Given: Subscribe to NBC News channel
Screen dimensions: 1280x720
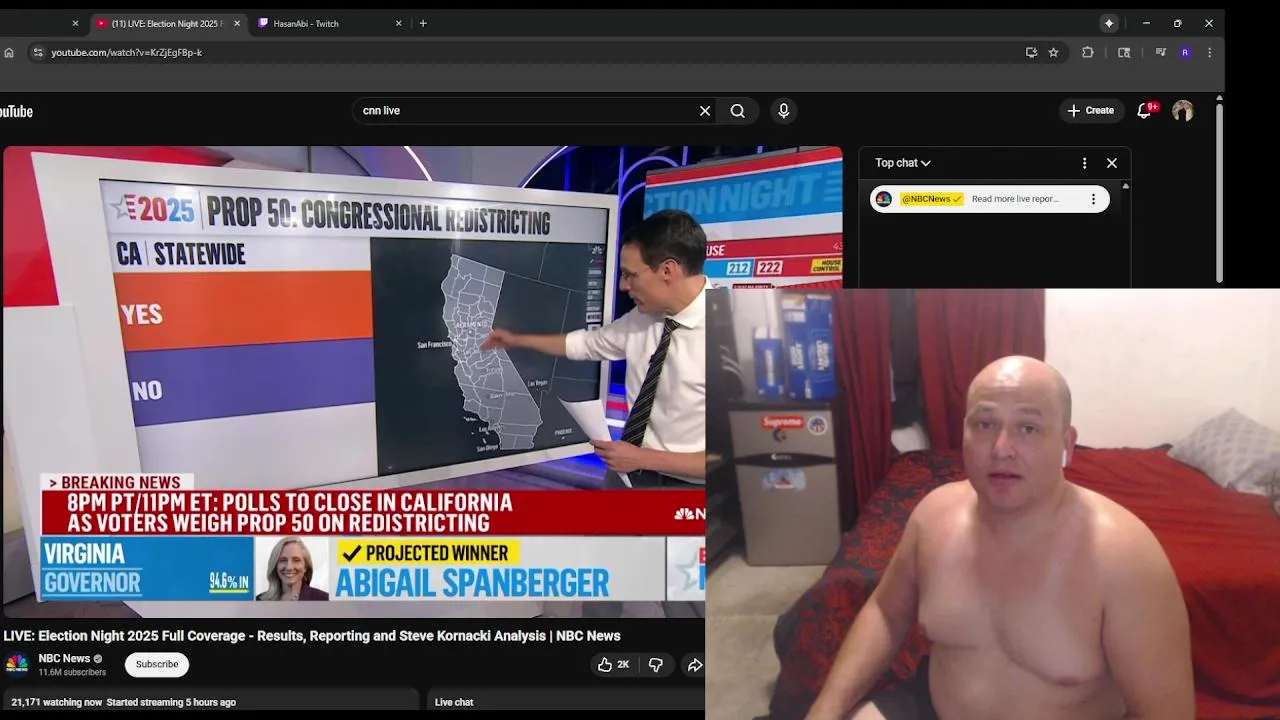Looking at the screenshot, I should tap(157, 665).
